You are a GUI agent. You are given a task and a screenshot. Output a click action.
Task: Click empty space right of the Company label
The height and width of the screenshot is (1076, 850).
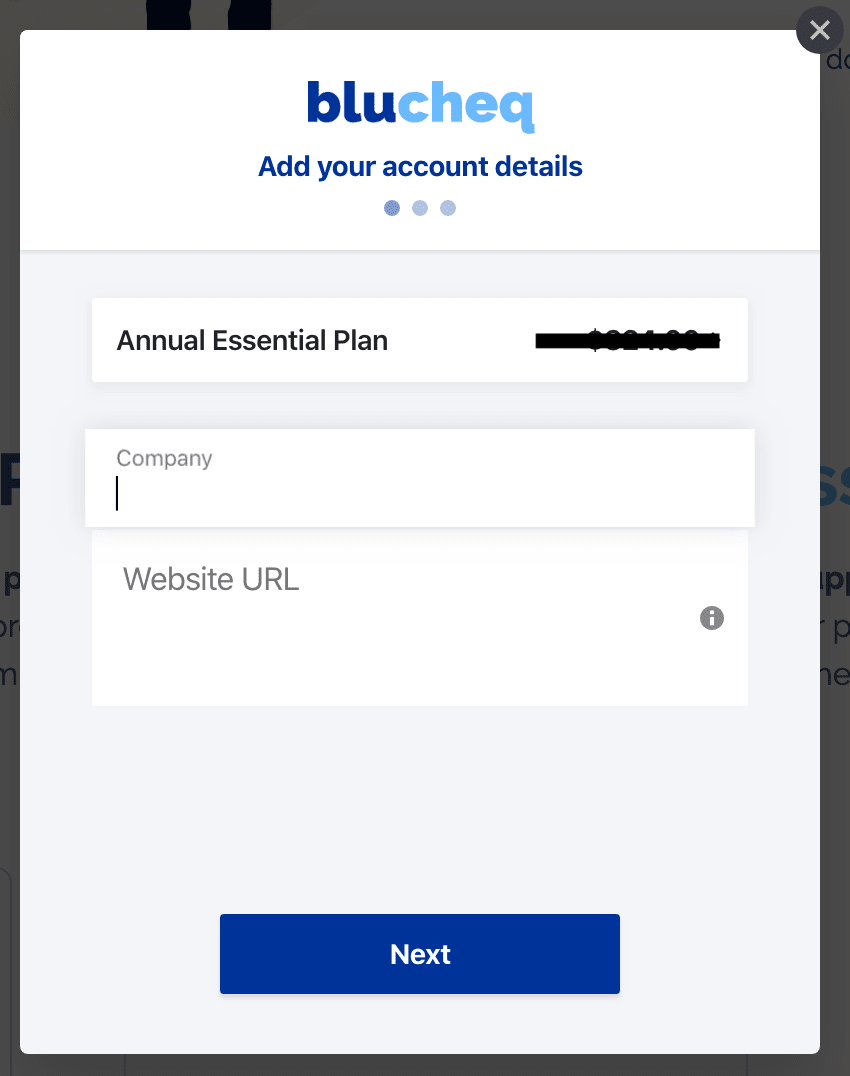click(x=480, y=458)
